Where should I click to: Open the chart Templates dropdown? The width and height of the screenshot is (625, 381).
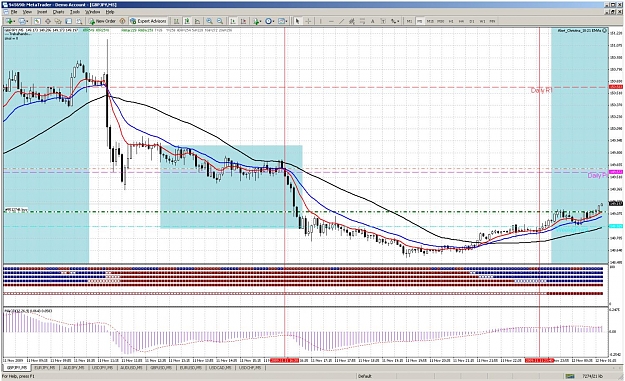click(282, 21)
